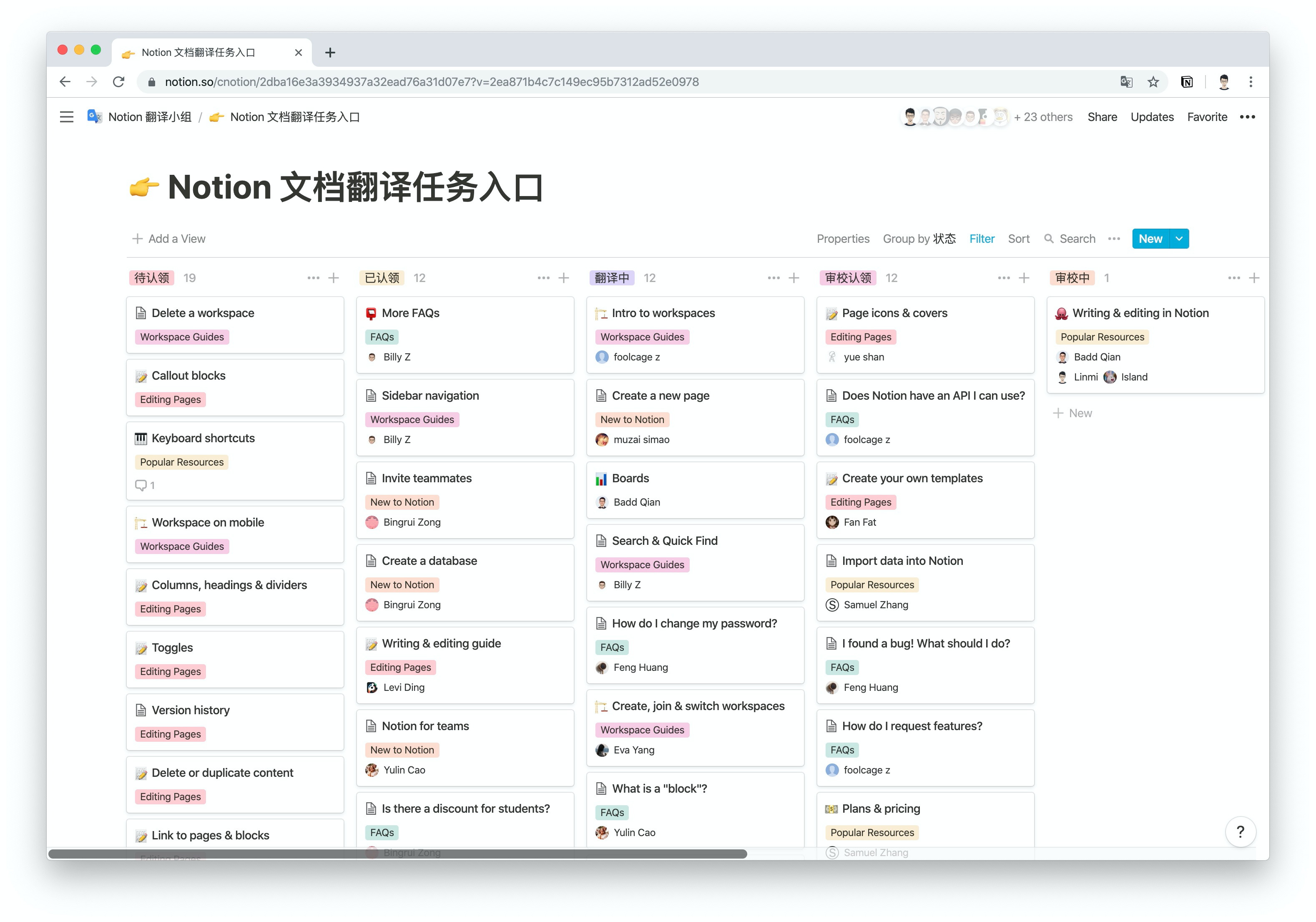
Task: Expand the New button dropdown arrow
Action: [x=1179, y=239]
